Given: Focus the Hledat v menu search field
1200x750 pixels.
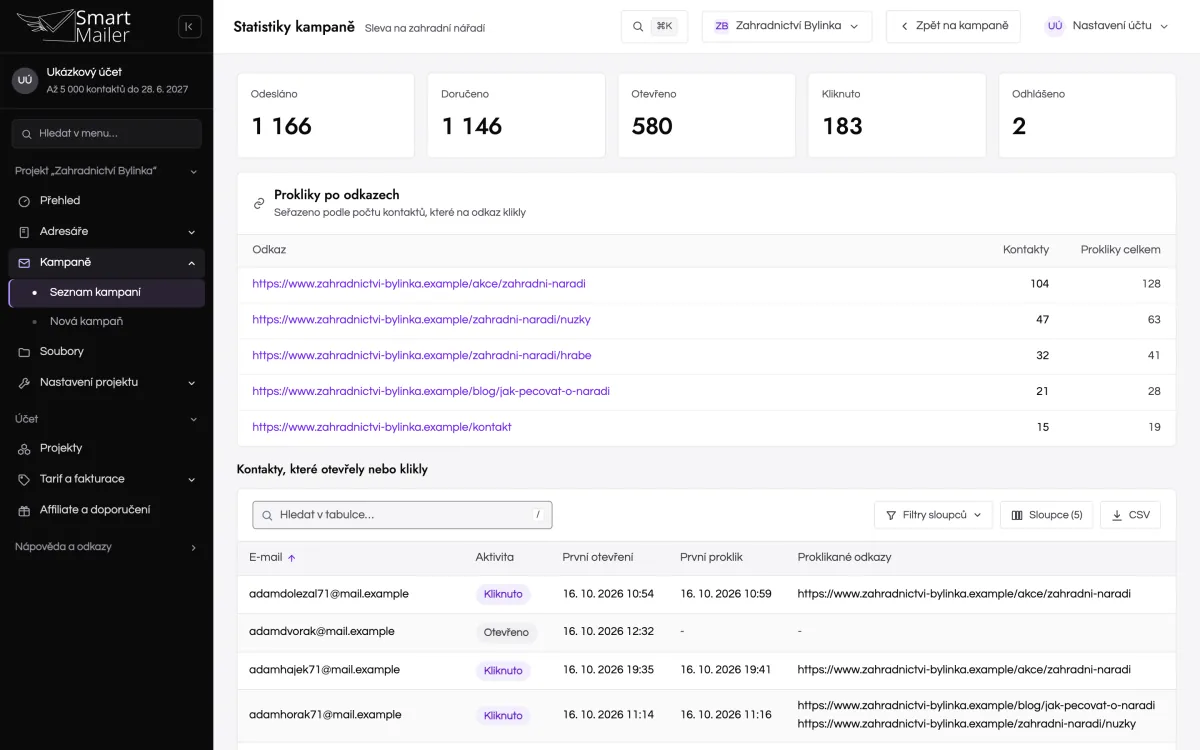Looking at the screenshot, I should click(107, 134).
